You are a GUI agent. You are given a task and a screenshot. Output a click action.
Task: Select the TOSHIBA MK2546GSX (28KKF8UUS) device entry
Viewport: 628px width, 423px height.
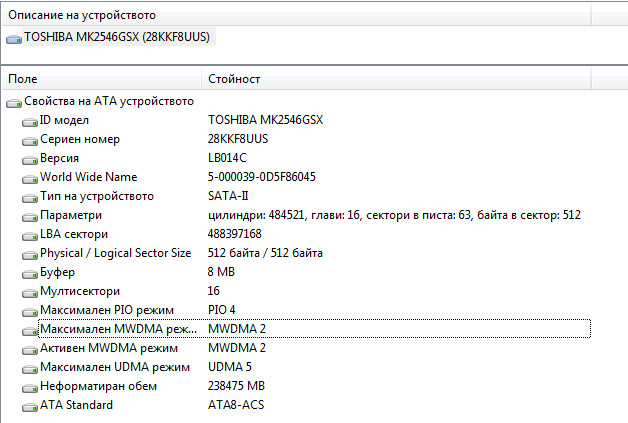(116, 37)
